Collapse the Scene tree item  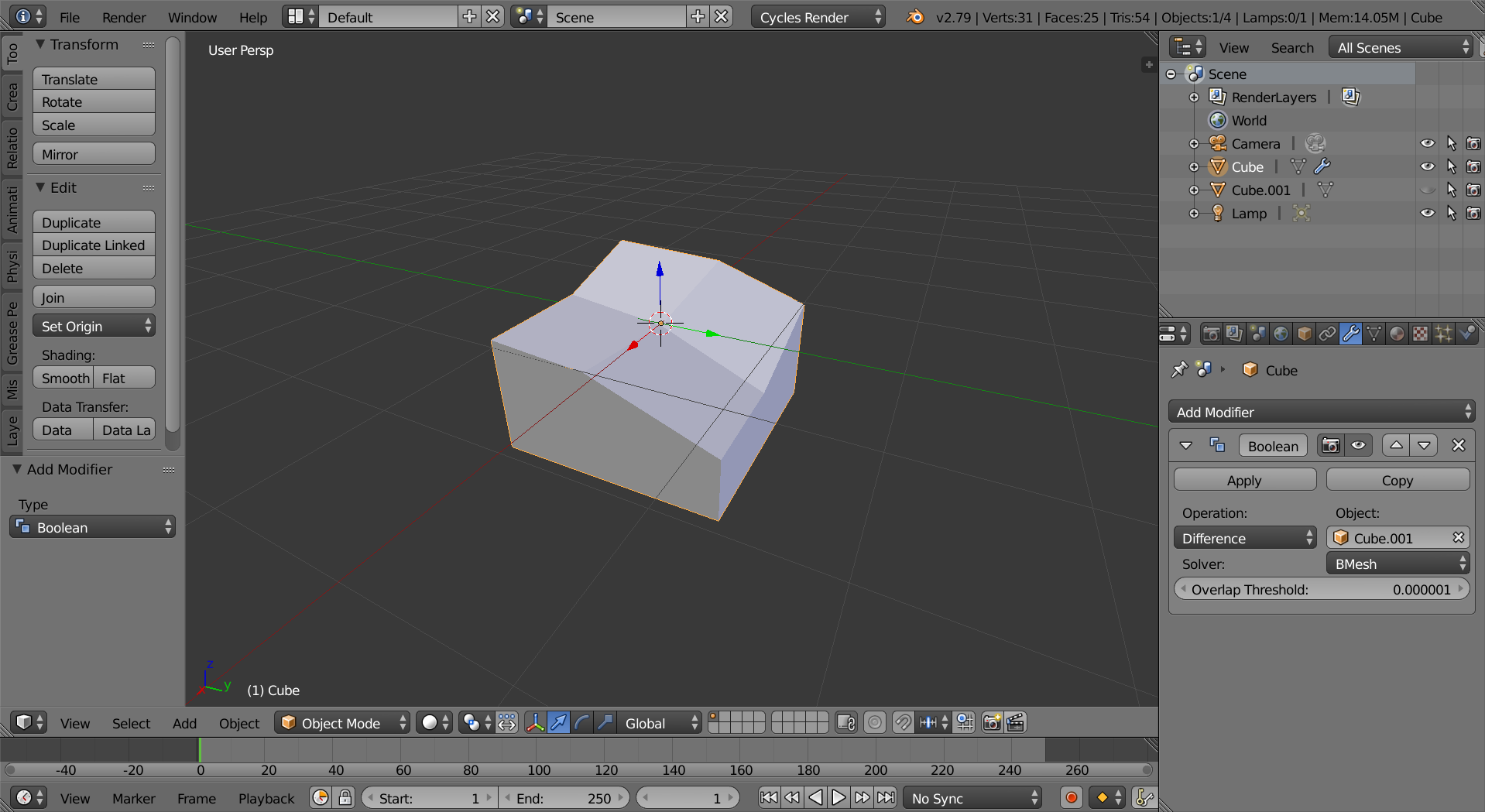[x=1171, y=74]
